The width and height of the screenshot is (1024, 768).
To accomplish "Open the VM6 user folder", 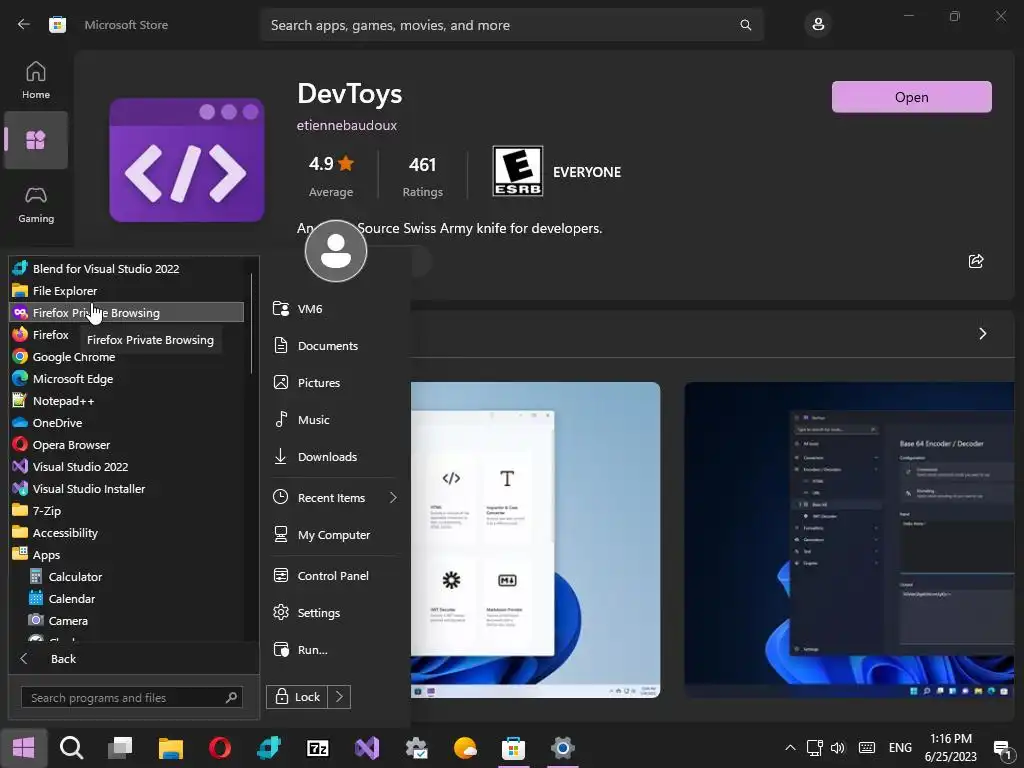I will [x=333, y=309].
